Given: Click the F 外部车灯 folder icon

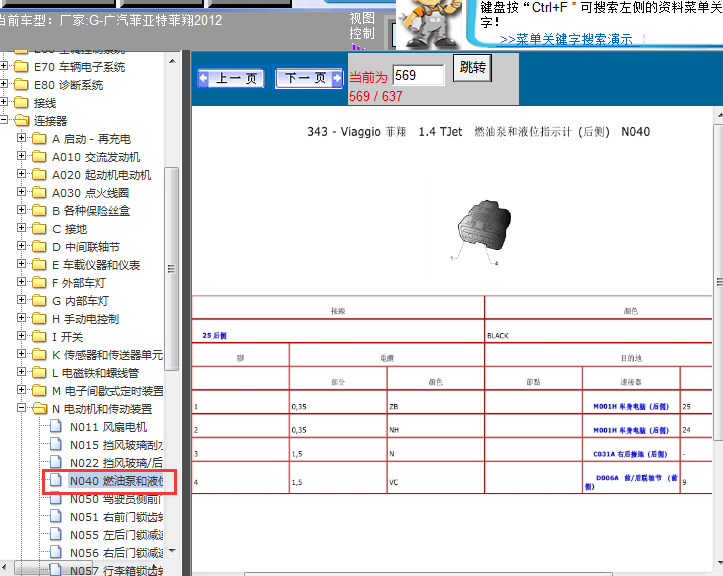Looking at the screenshot, I should tap(39, 282).
